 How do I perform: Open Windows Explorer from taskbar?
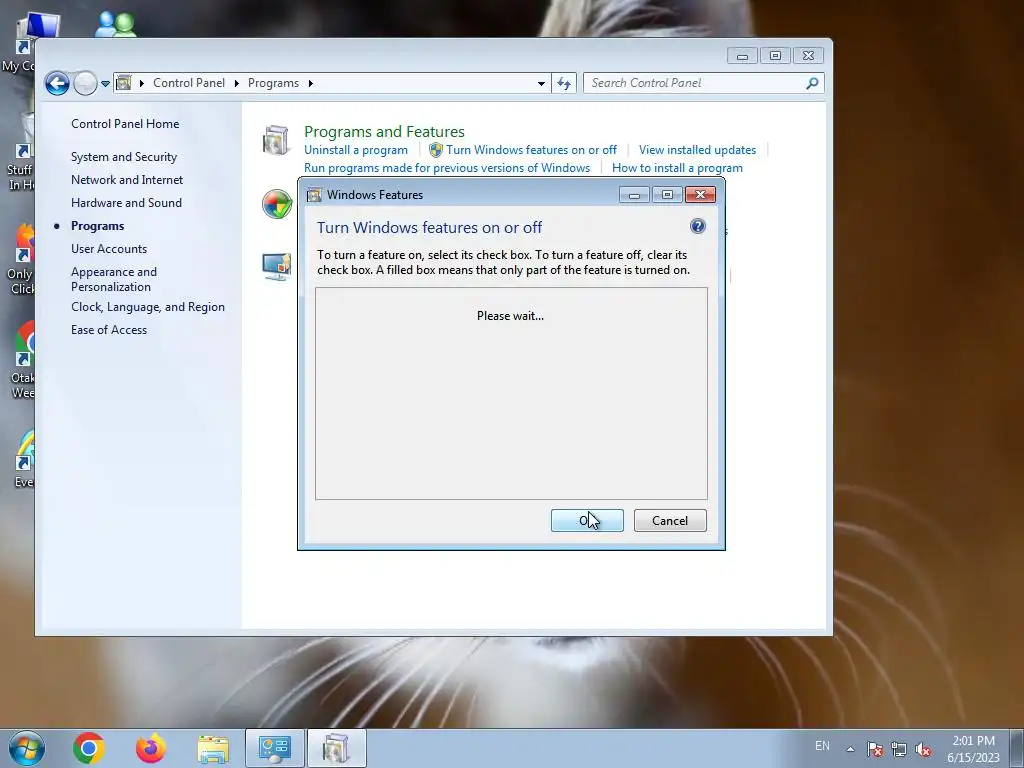213,749
